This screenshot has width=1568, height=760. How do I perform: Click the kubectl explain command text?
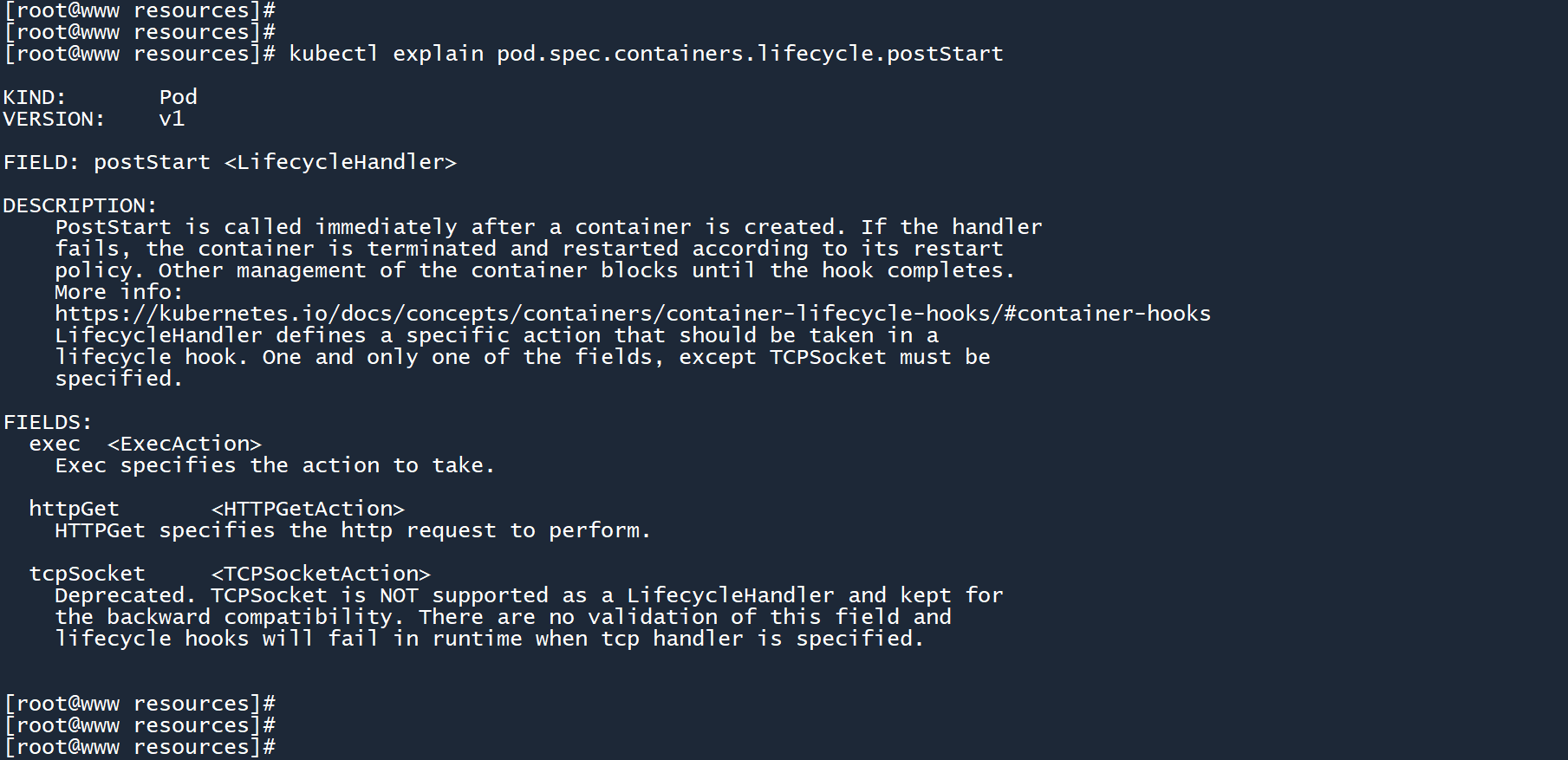[646, 54]
